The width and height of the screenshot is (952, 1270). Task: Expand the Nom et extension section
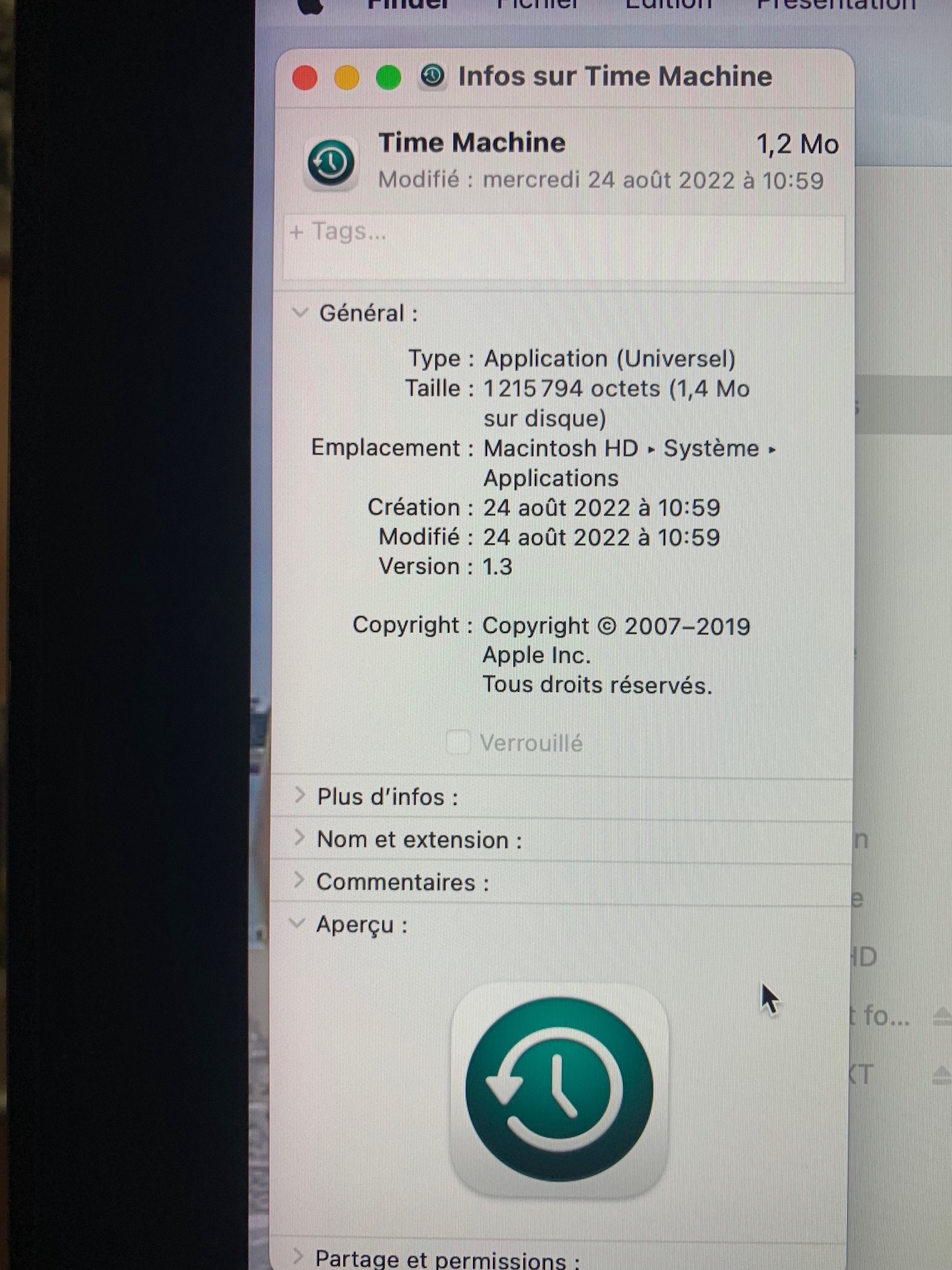click(300, 838)
